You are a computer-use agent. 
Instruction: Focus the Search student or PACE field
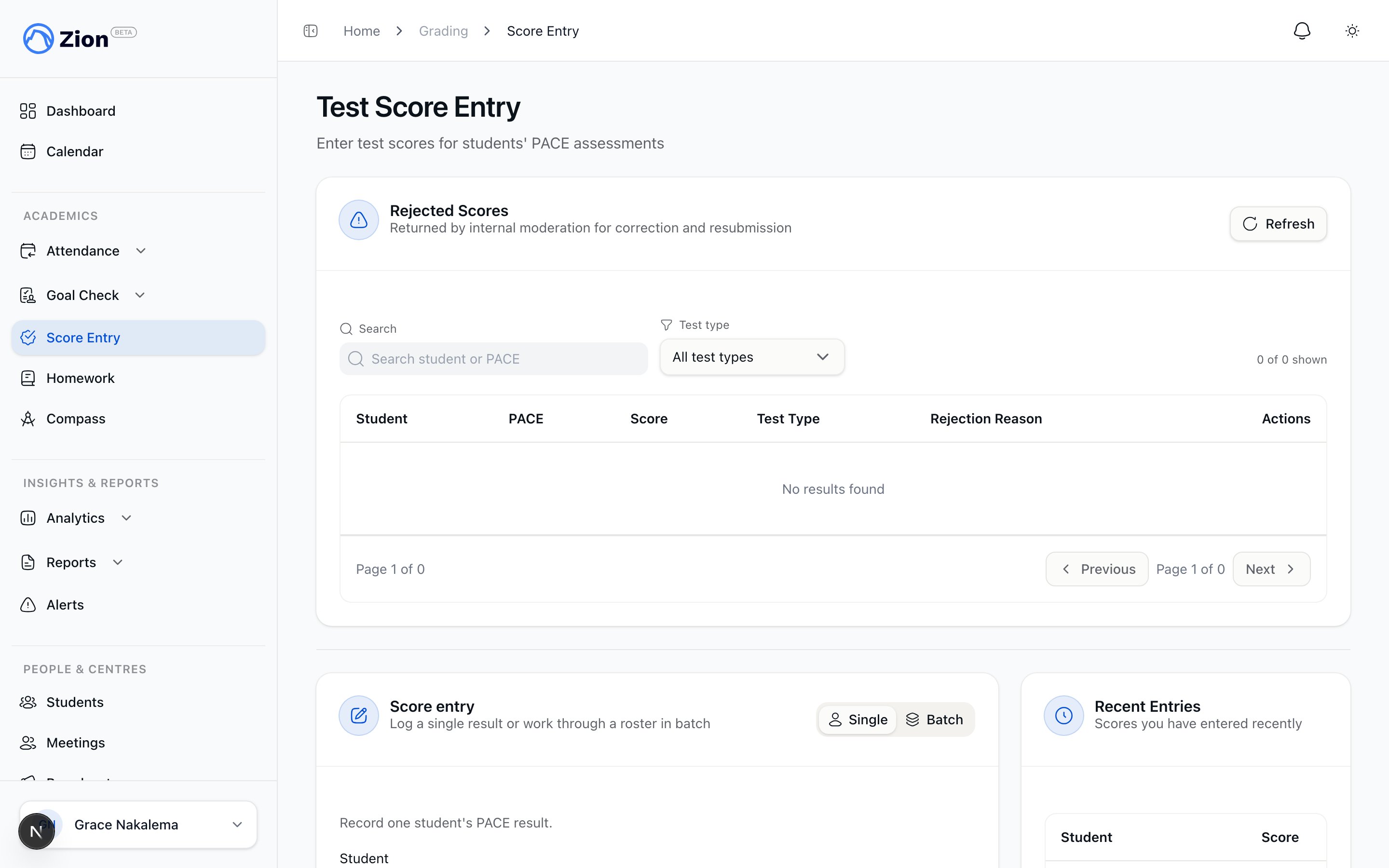click(x=493, y=359)
